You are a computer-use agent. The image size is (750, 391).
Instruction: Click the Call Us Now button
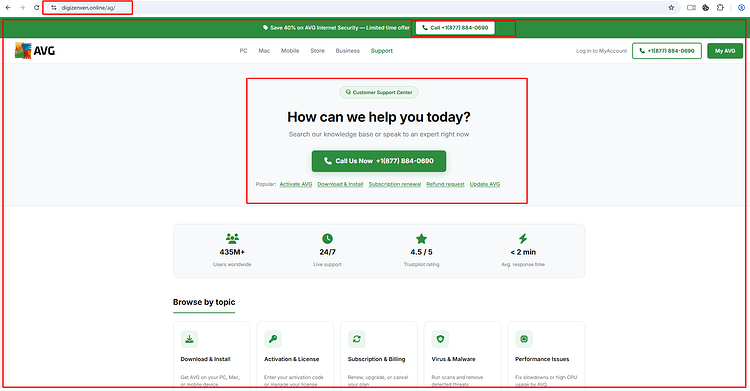tap(379, 161)
